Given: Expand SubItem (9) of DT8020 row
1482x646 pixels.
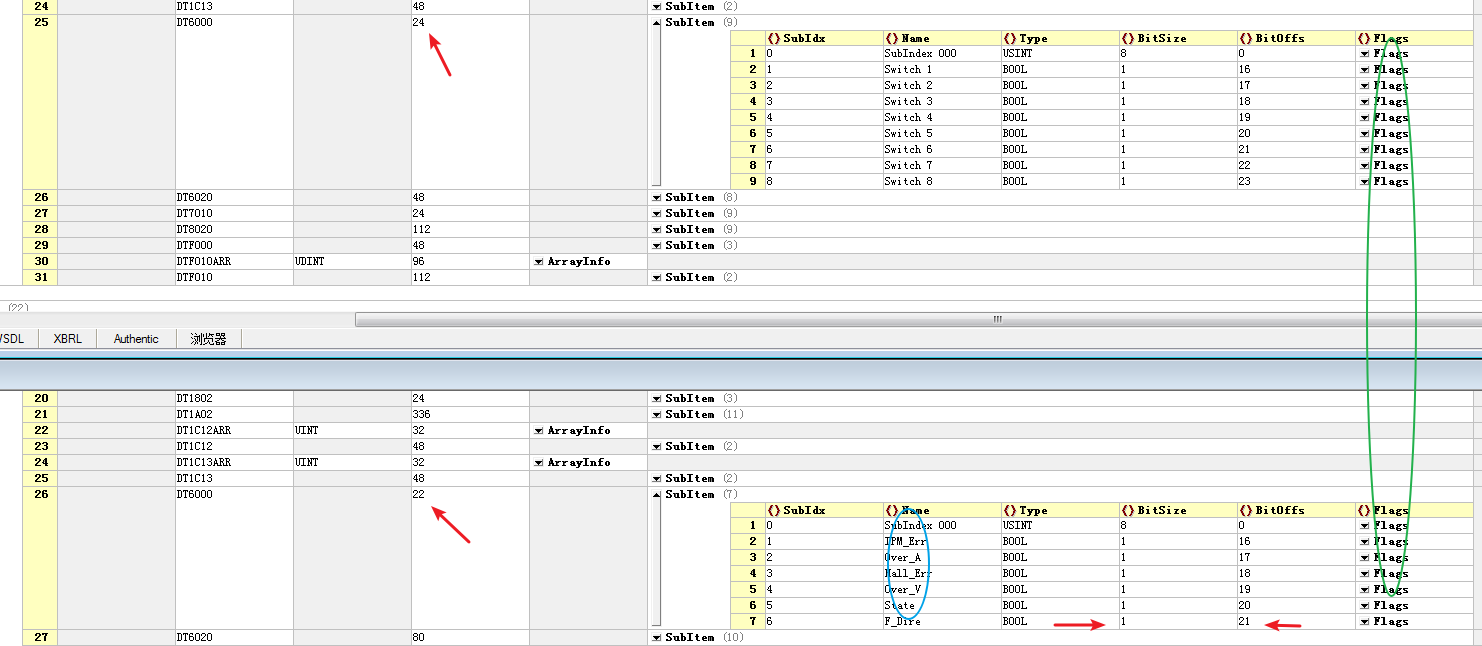Looking at the screenshot, I should [656, 230].
